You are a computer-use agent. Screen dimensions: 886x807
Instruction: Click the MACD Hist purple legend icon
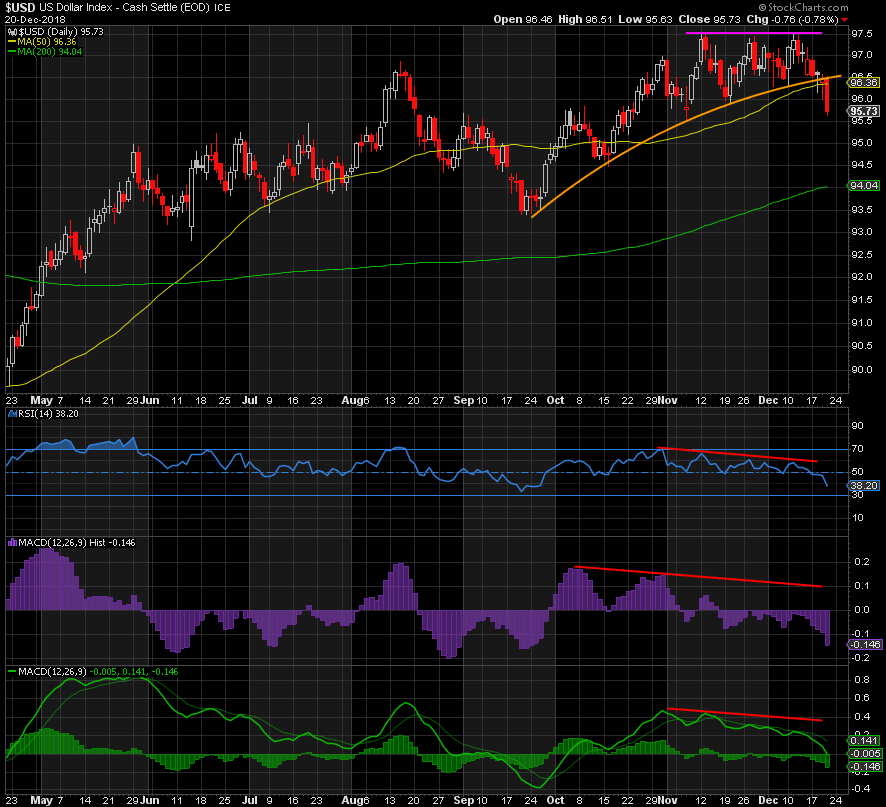click(x=11, y=541)
